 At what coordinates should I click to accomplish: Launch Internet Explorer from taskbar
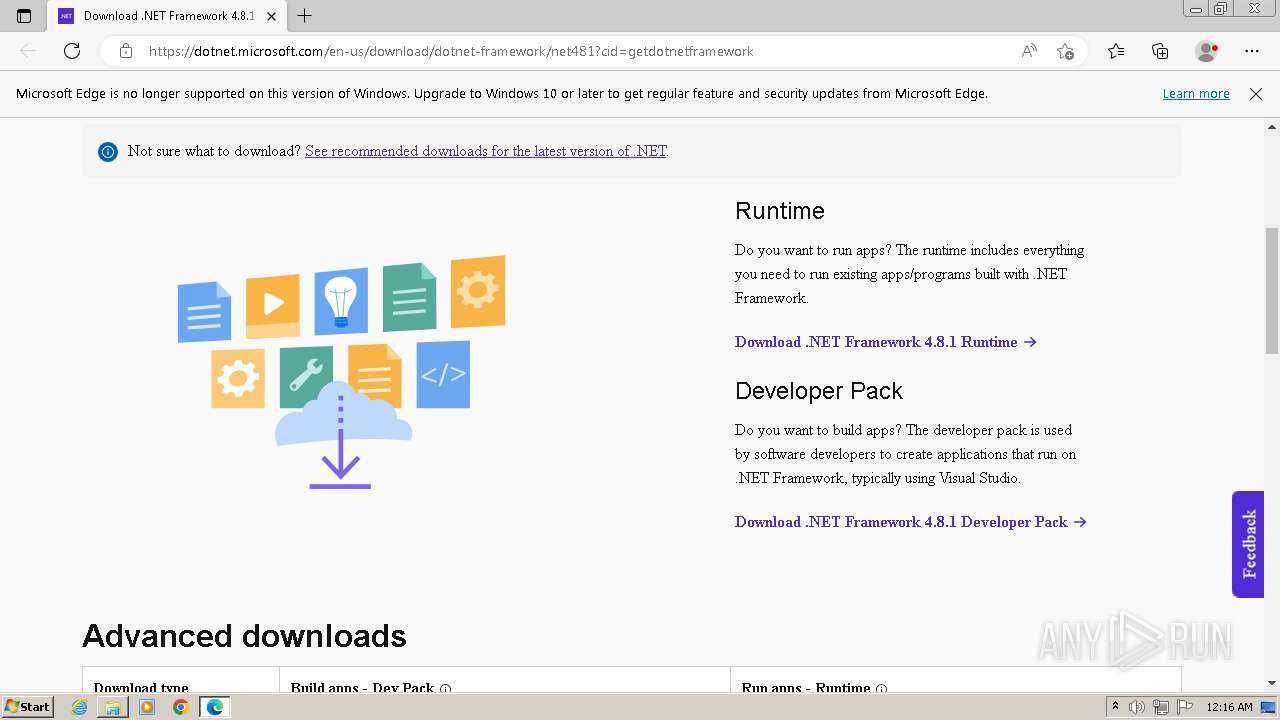pyautogui.click(x=80, y=707)
